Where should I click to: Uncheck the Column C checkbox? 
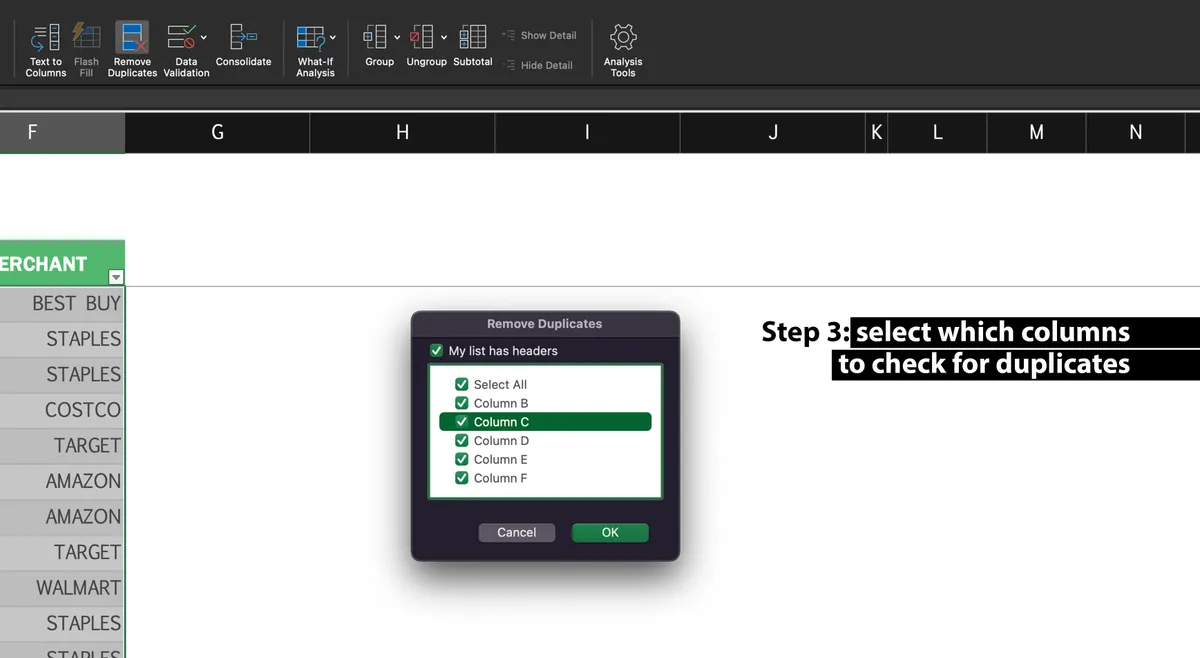462,422
